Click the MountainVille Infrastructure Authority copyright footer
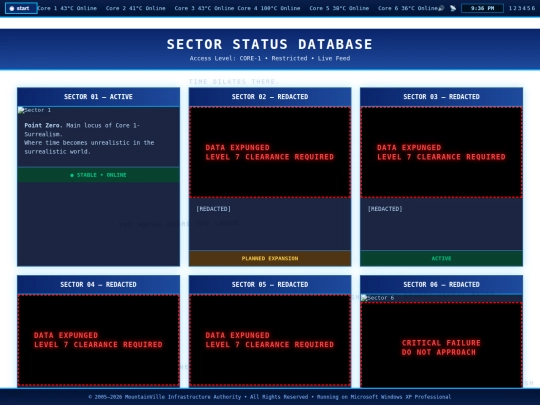Image resolution: width=540 pixels, height=405 pixels. point(270,397)
